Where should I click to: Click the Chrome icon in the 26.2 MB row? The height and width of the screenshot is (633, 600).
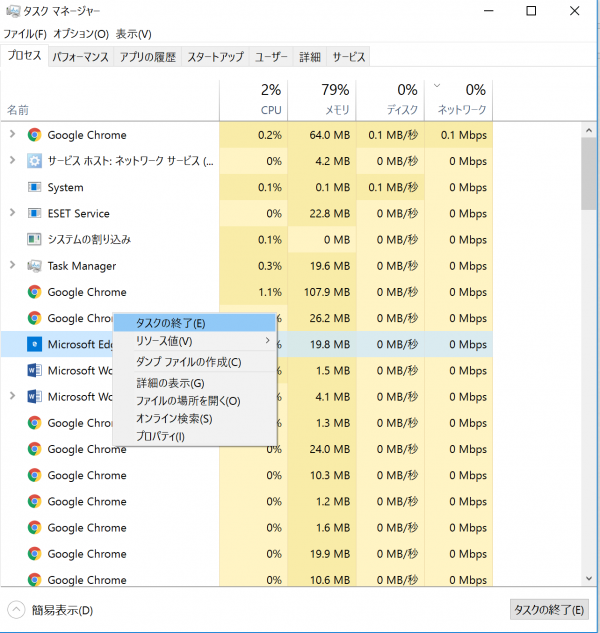point(34,318)
